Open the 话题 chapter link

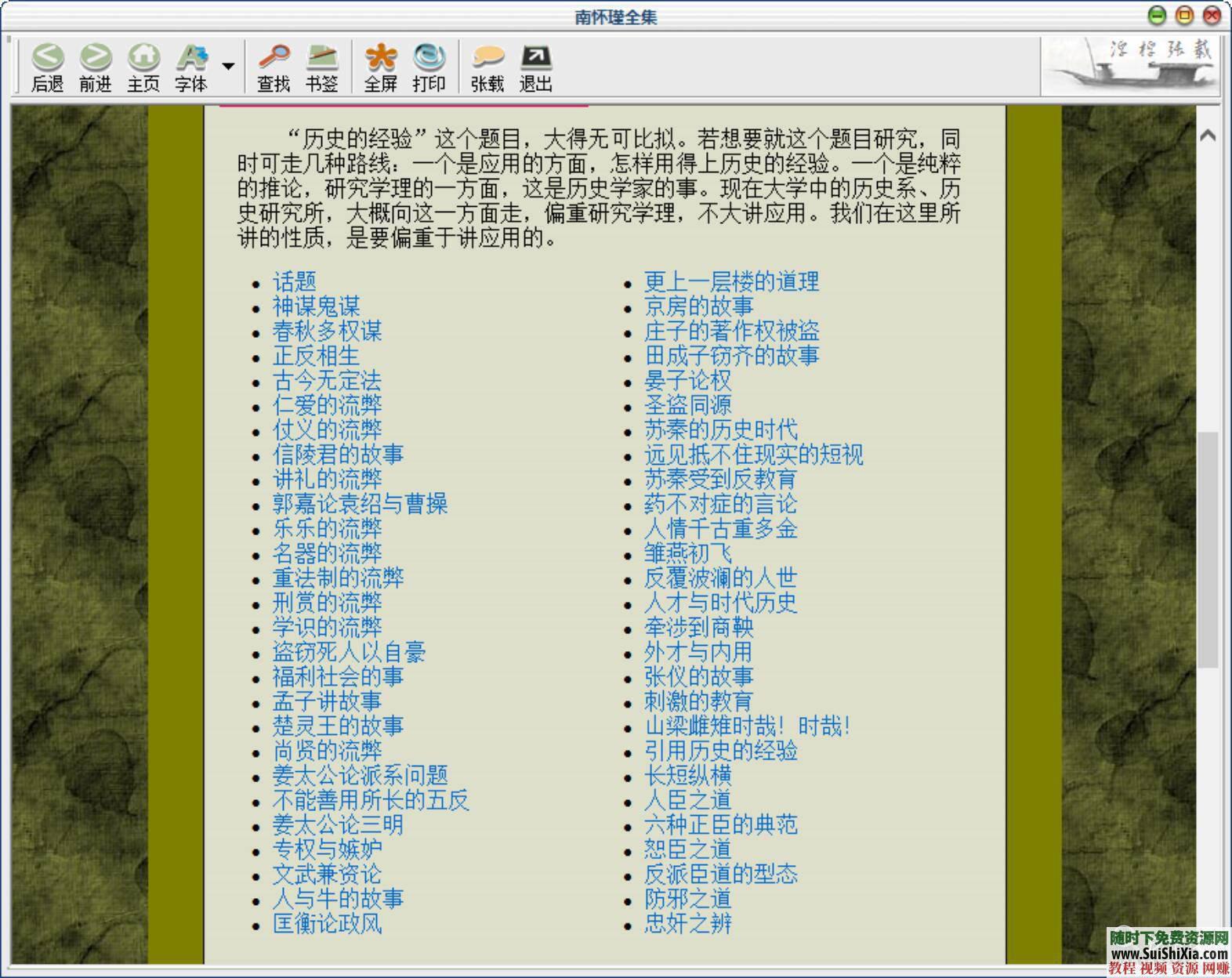click(x=295, y=282)
